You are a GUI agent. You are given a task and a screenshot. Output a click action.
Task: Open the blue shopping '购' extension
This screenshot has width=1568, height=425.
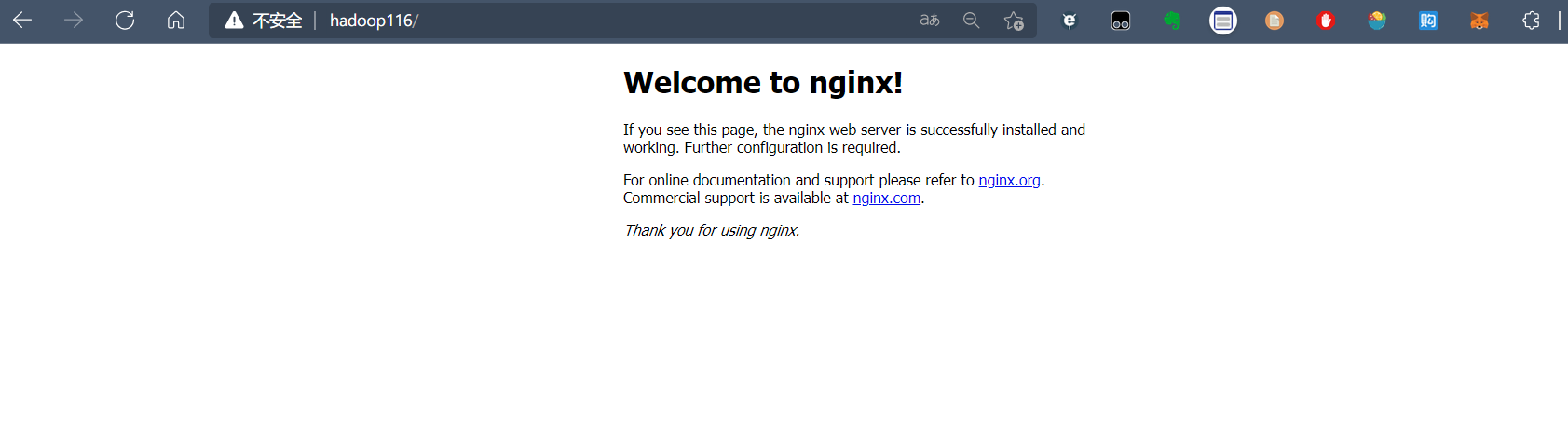click(1428, 20)
